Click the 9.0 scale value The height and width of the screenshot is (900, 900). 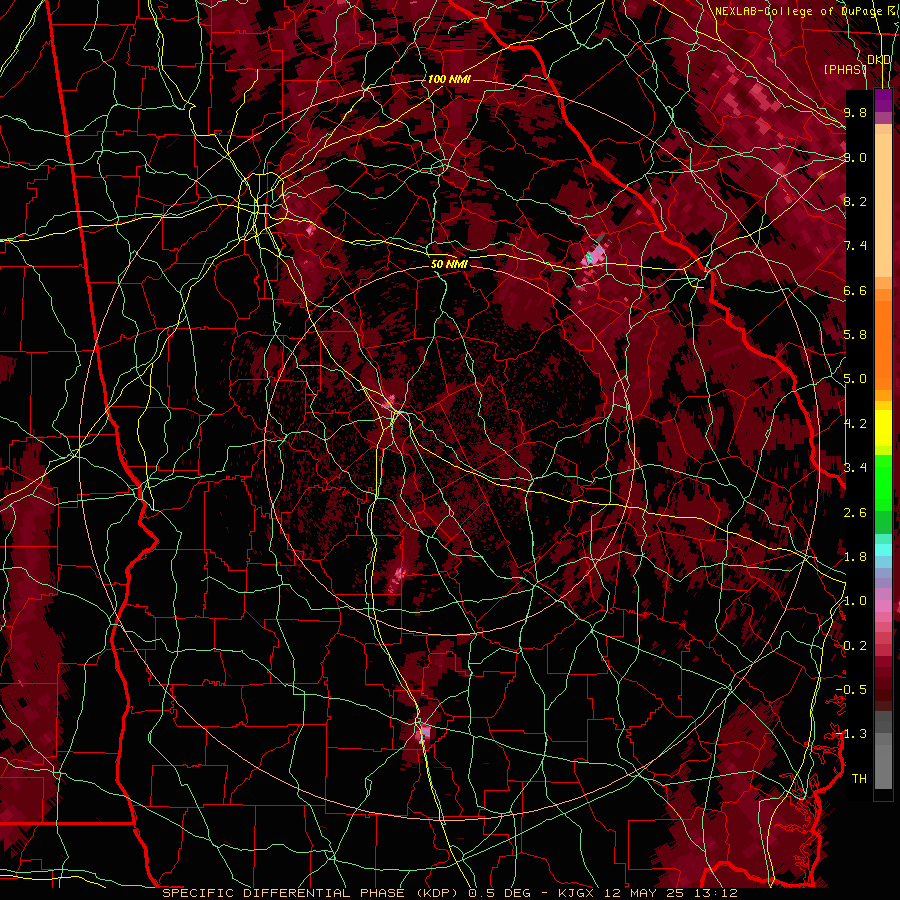click(855, 157)
